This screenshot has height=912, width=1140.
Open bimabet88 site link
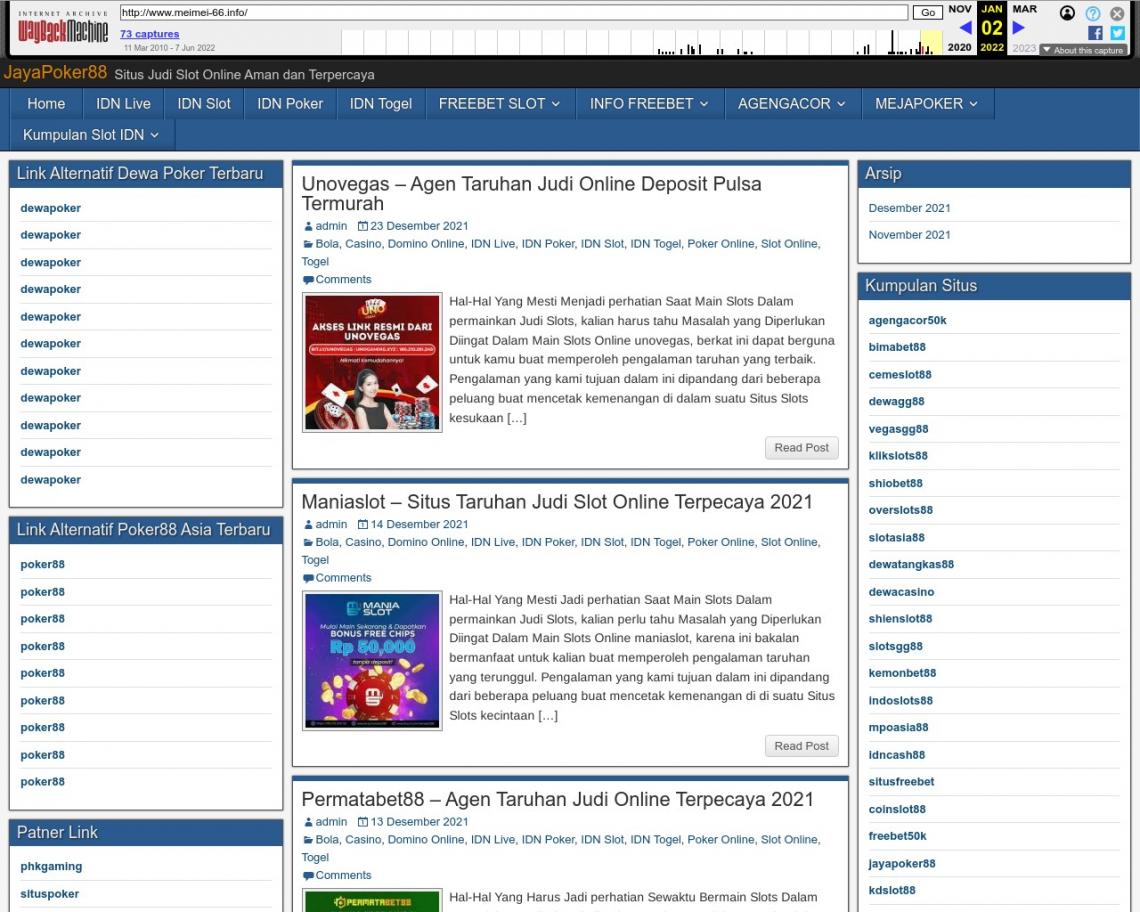click(x=896, y=347)
